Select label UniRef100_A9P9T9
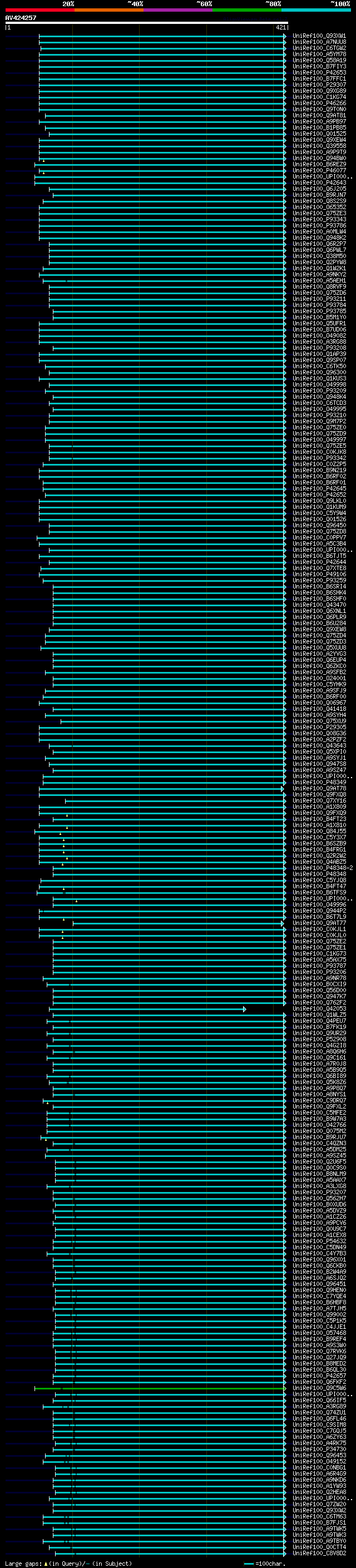 pos(319,151)
